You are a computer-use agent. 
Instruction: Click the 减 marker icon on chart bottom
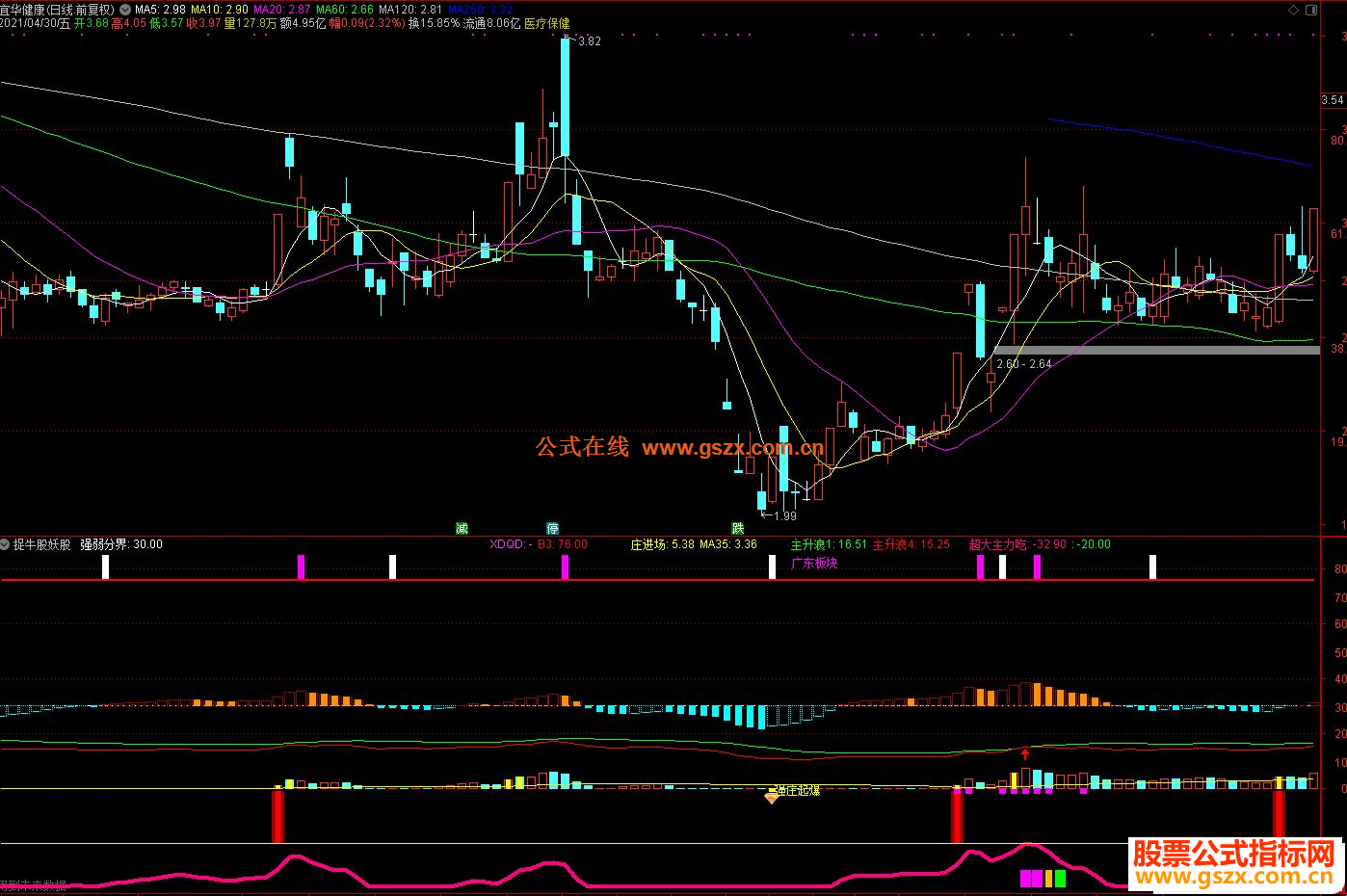coord(462,528)
